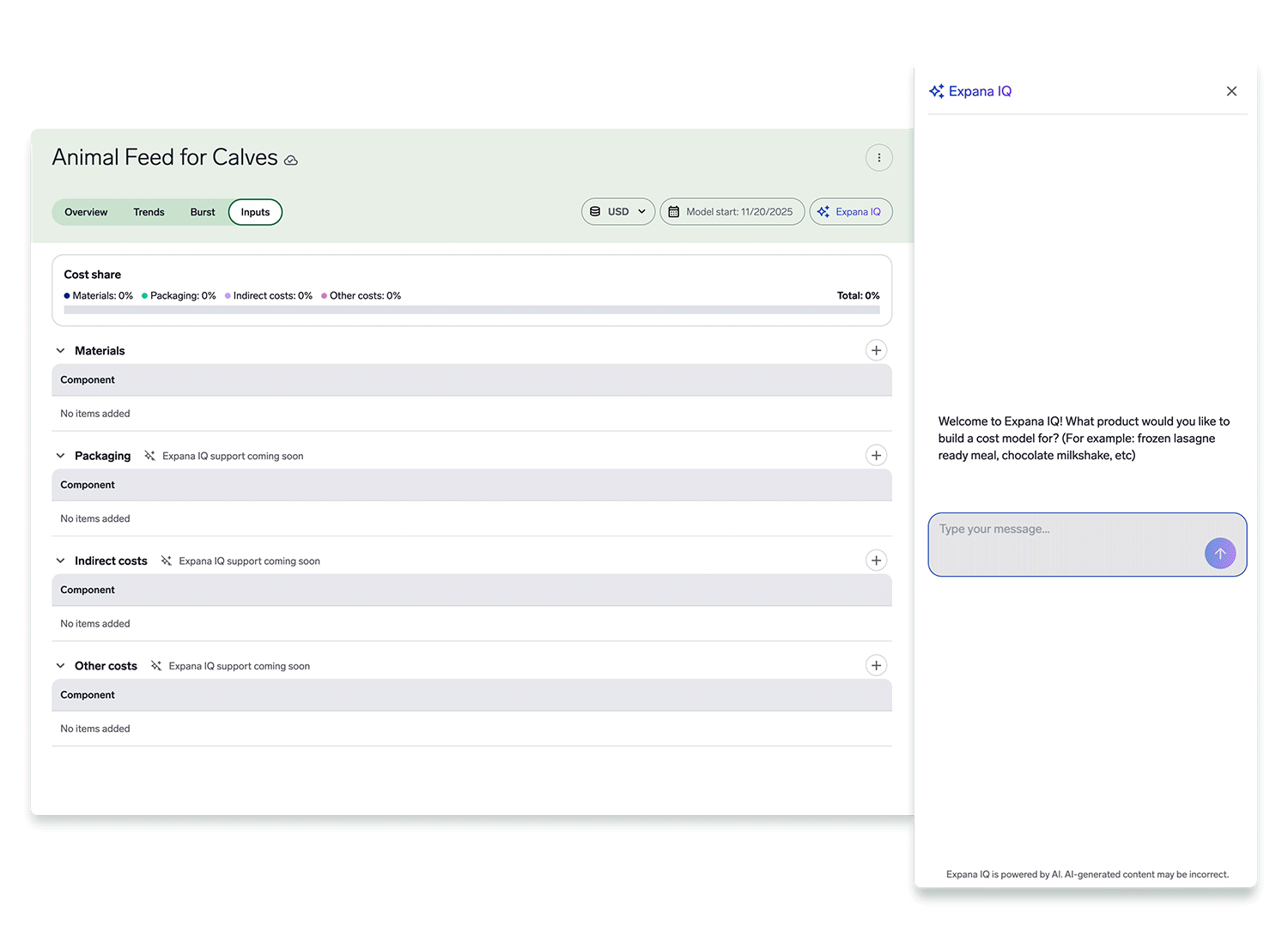
Task: Open the USD currency dropdown
Action: [618, 212]
